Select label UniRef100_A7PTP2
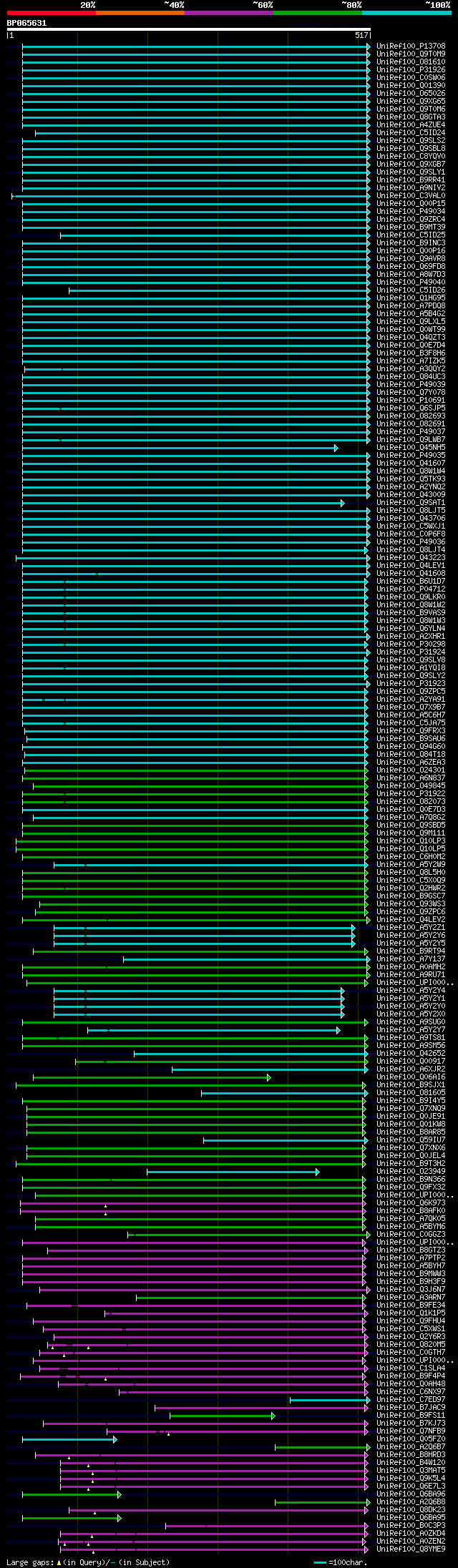This screenshot has width=458, height=1568. tap(411, 1258)
